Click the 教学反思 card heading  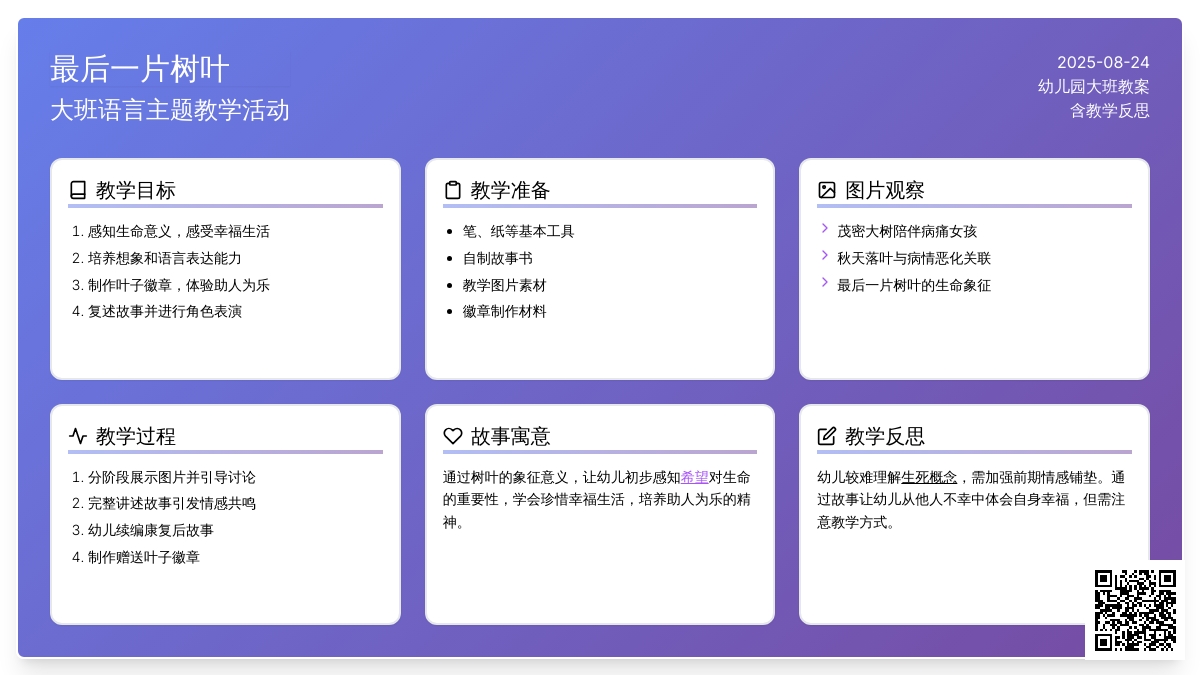[885, 436]
